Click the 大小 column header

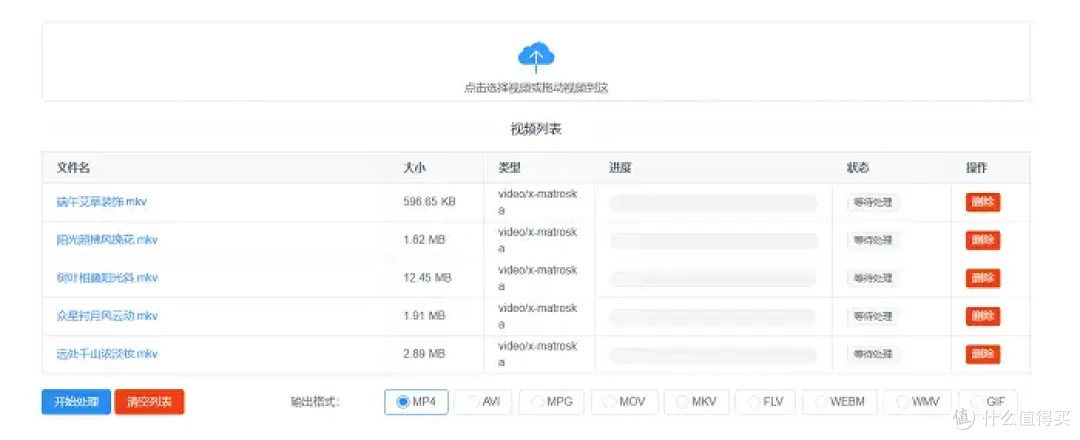(414, 168)
